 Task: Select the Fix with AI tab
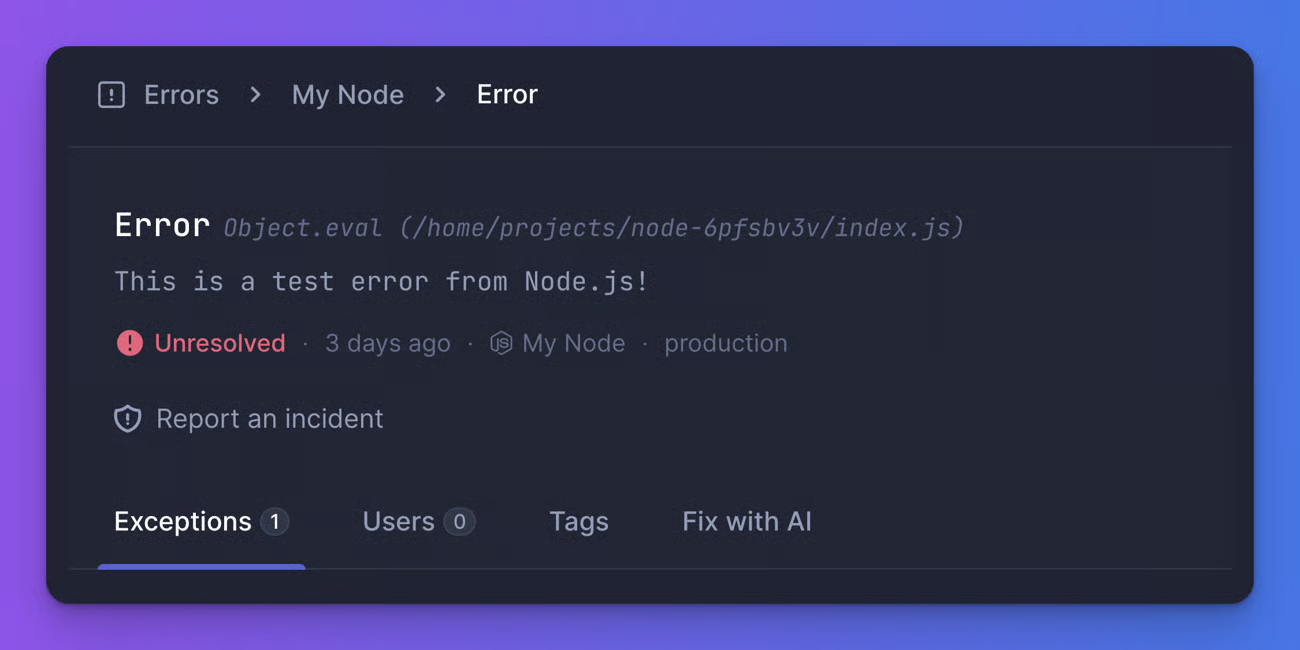[746, 521]
